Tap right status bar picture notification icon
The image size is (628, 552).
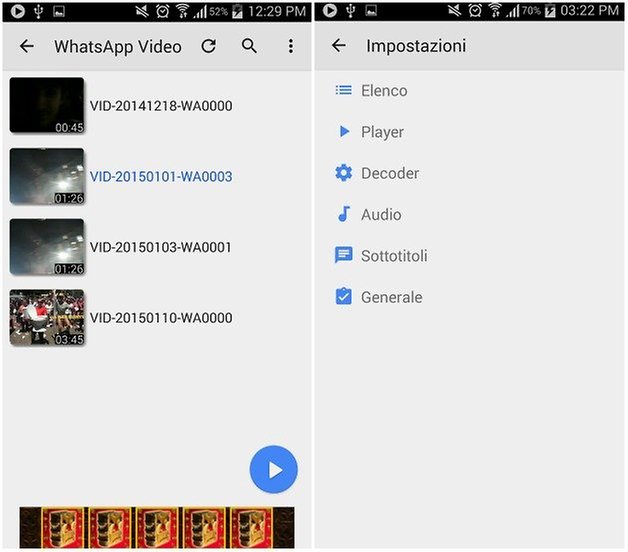coord(371,11)
